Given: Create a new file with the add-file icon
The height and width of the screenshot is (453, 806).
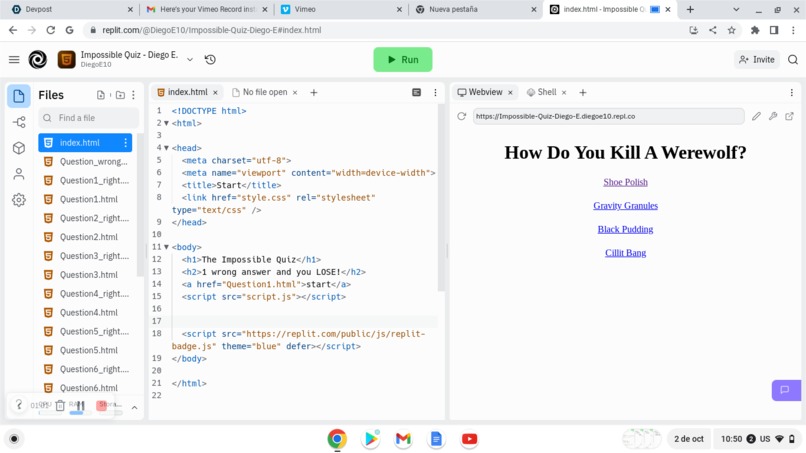Looking at the screenshot, I should tap(101, 95).
